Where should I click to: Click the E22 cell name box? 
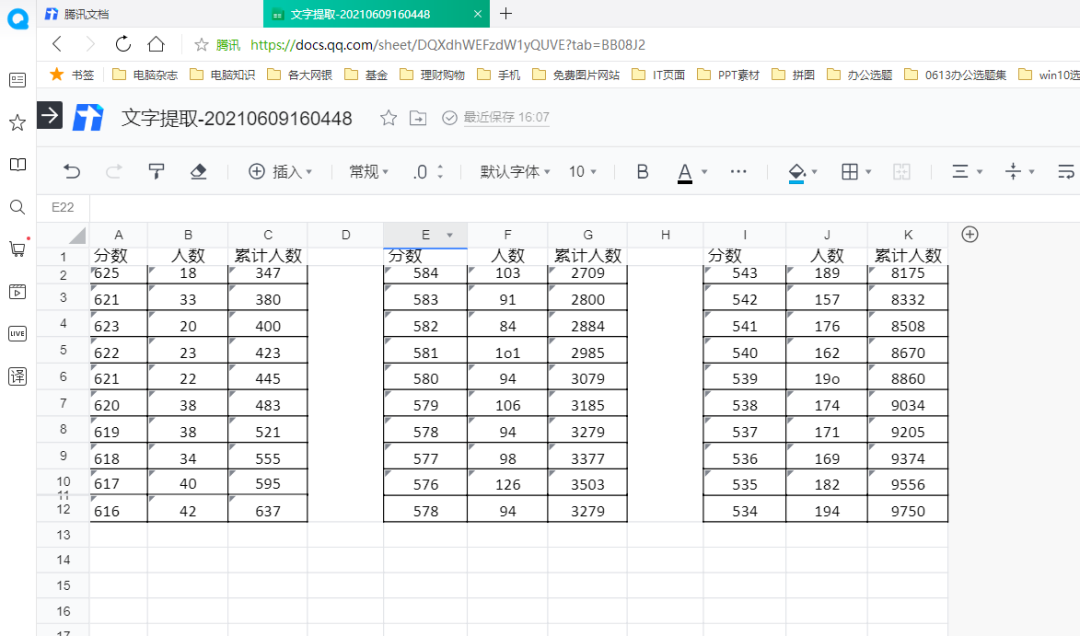(x=62, y=207)
